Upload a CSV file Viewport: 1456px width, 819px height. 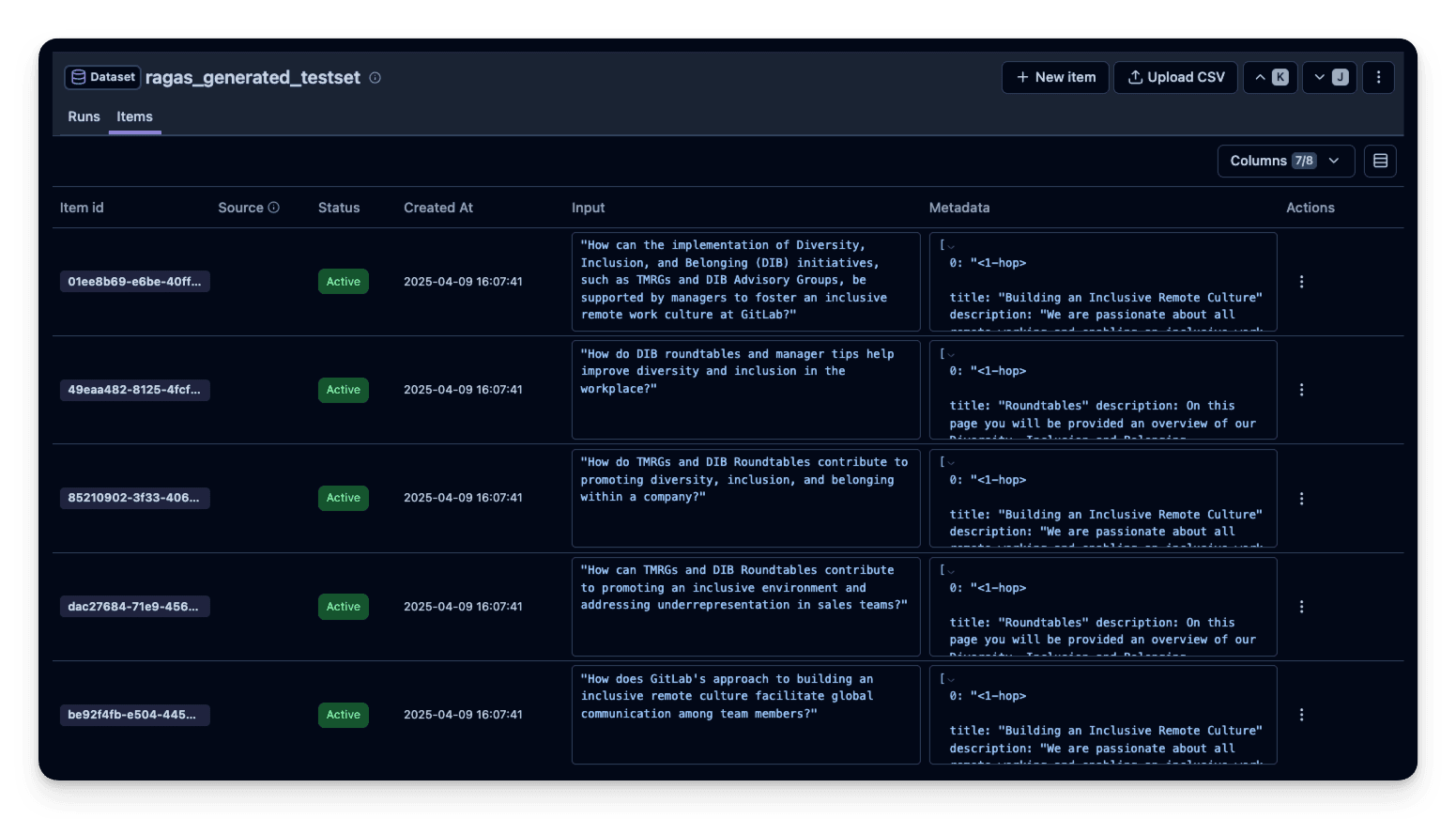coord(1175,77)
